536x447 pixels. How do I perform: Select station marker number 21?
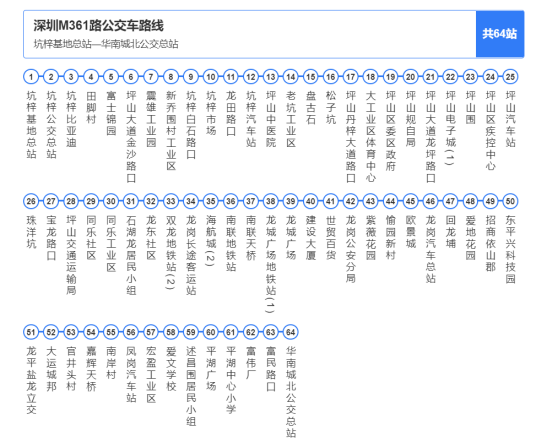[x=430, y=77]
